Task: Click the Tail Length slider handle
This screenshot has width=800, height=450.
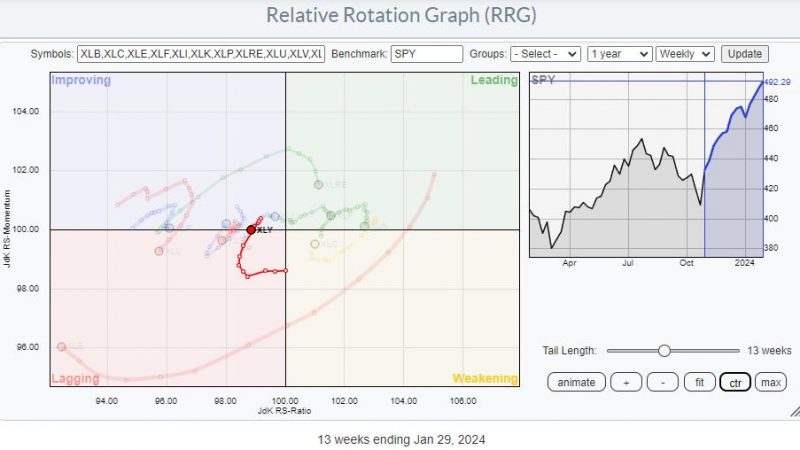Action: 664,351
